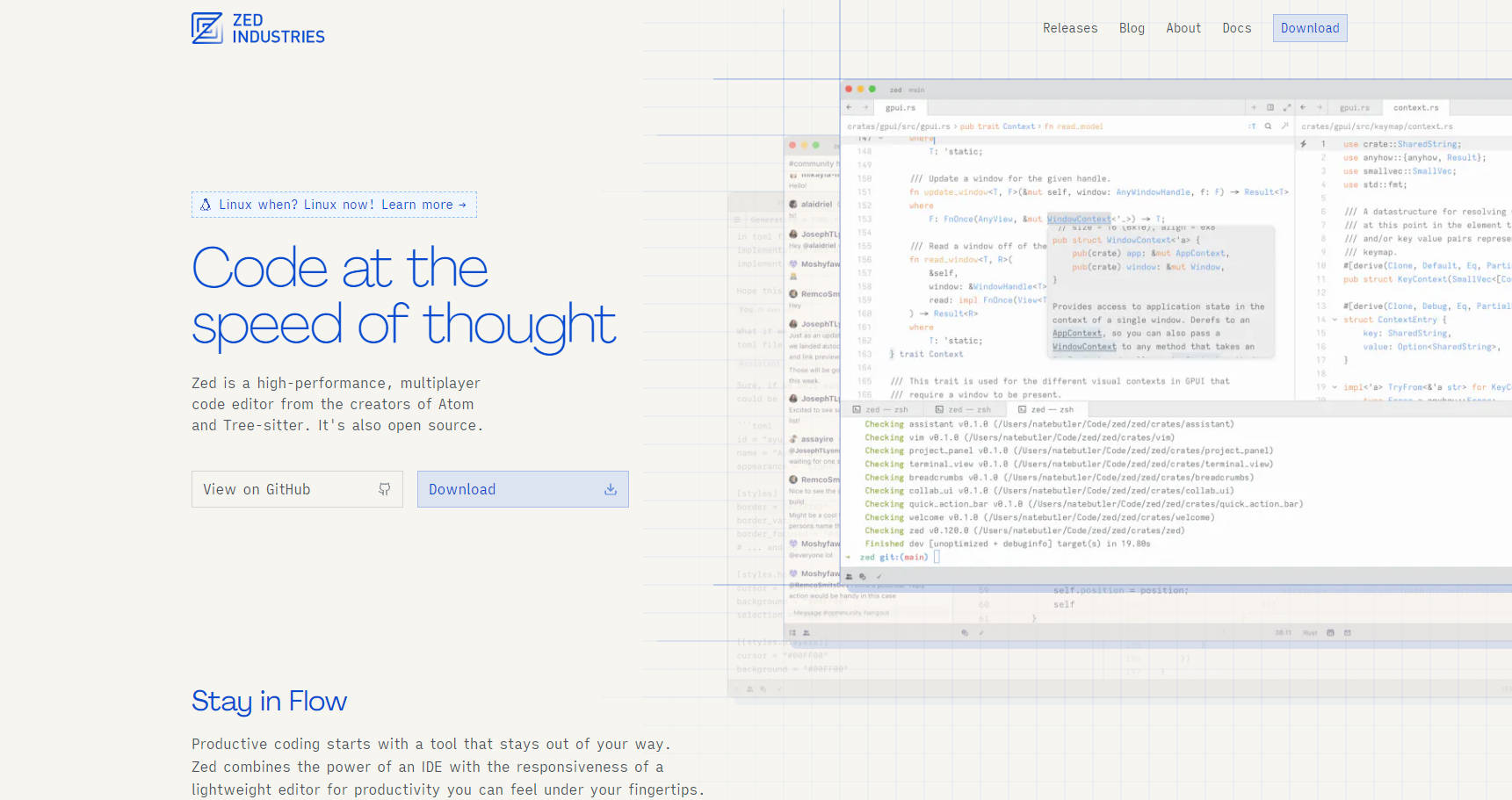
Task: Click the zoom pane diagonal-arrows icon
Action: [x=1287, y=107]
